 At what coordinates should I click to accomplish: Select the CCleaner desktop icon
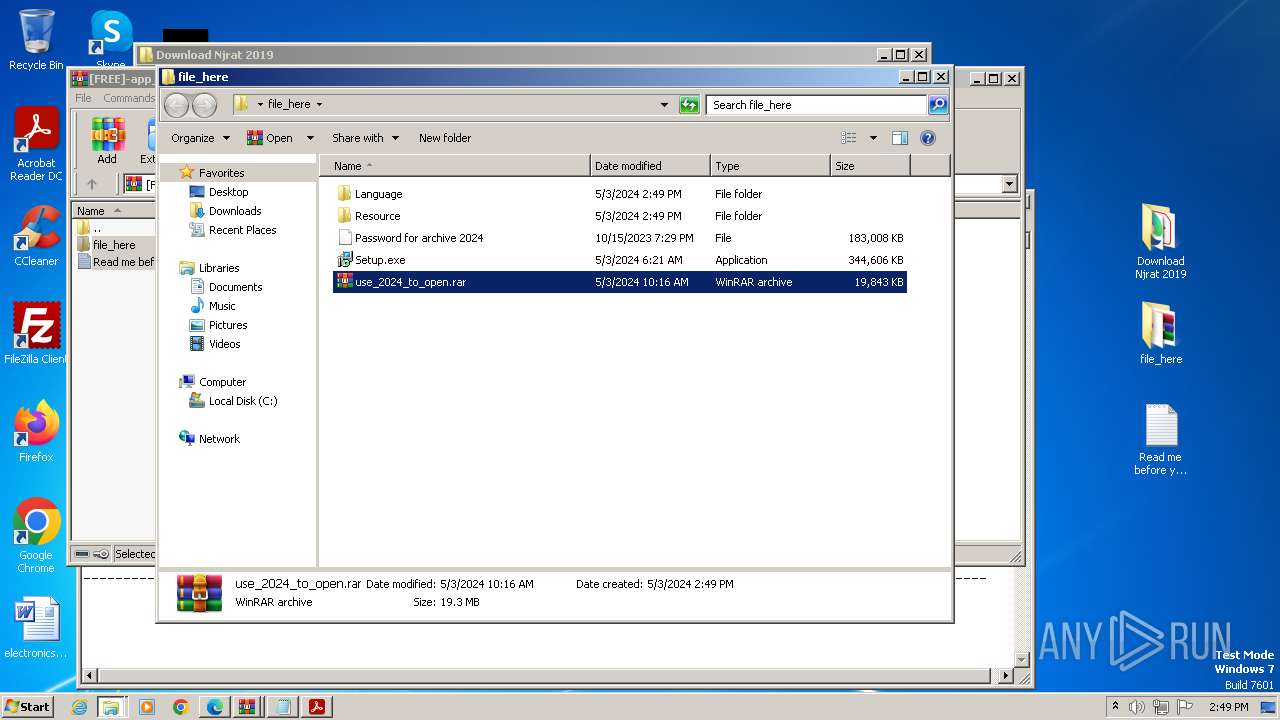tap(36, 236)
